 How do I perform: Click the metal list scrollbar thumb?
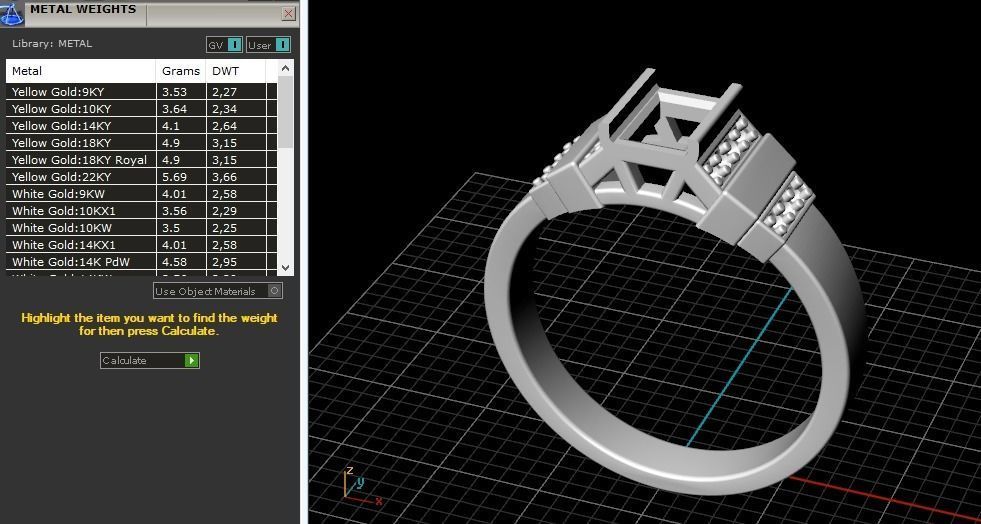tap(285, 111)
